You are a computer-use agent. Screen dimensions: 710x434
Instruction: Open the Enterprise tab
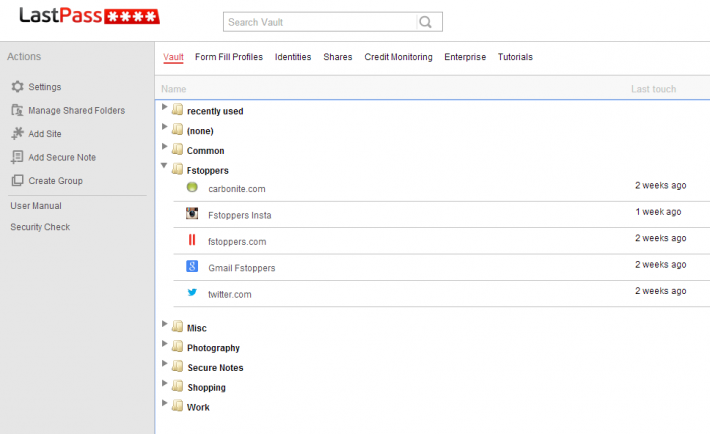(465, 57)
